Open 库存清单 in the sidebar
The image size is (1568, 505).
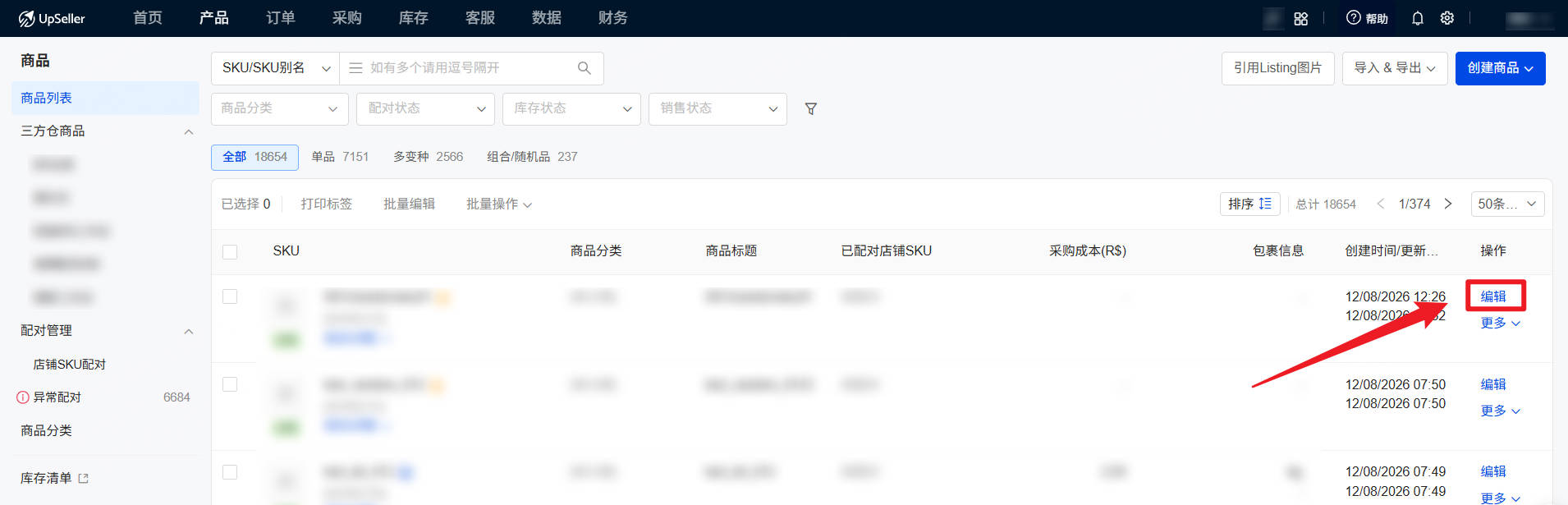[x=46, y=478]
